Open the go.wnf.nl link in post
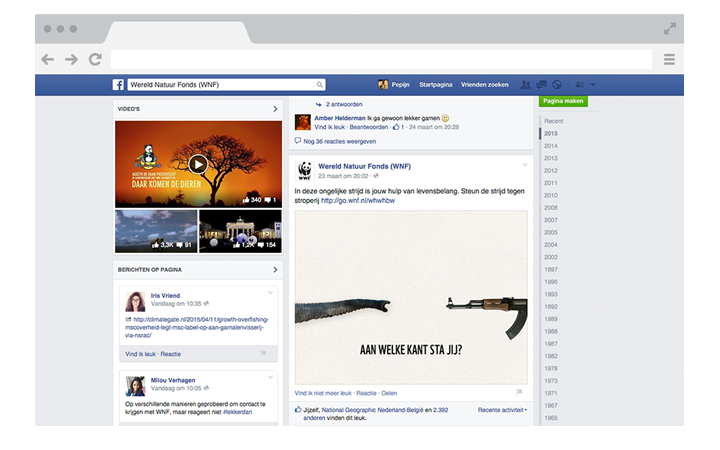Screen dimensions: 720x450 (358, 201)
